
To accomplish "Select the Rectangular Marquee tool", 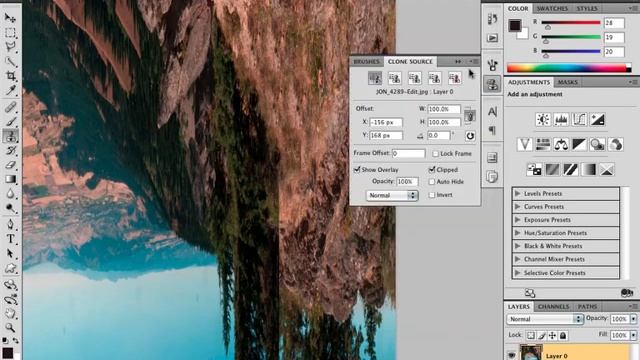I will [x=10, y=33].
